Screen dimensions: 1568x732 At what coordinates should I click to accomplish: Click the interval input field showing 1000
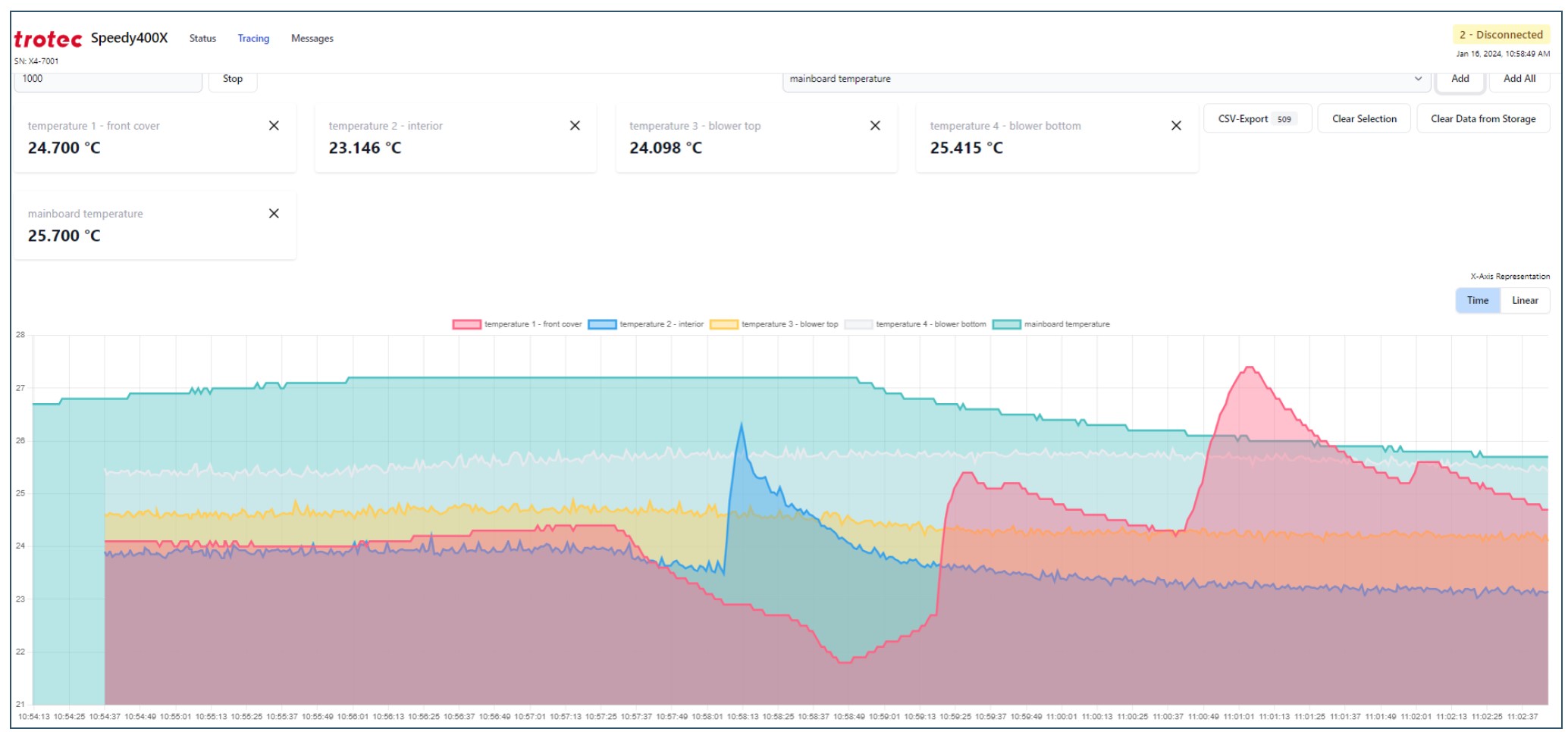(108, 80)
